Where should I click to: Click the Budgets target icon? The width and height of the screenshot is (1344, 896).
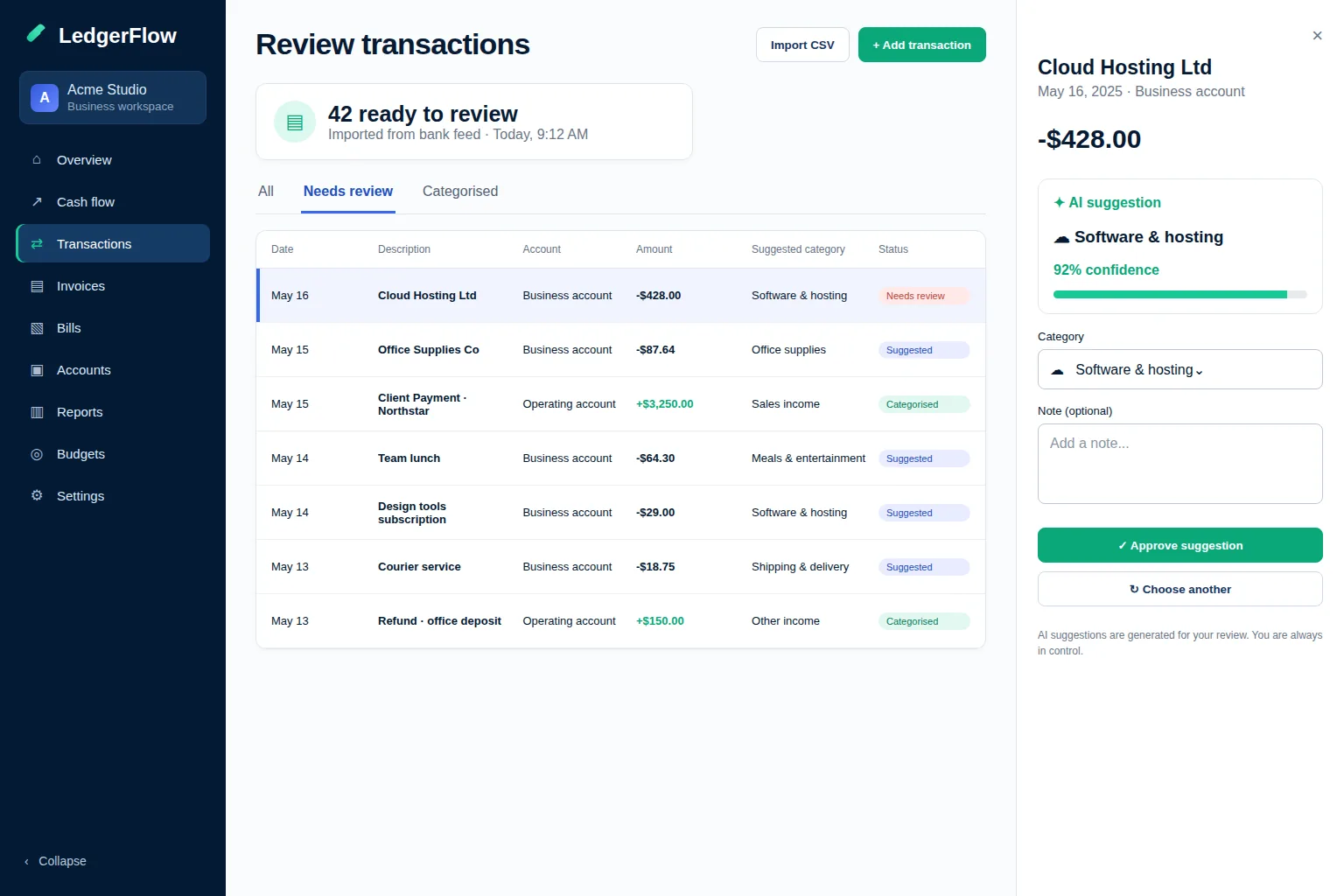(x=37, y=454)
